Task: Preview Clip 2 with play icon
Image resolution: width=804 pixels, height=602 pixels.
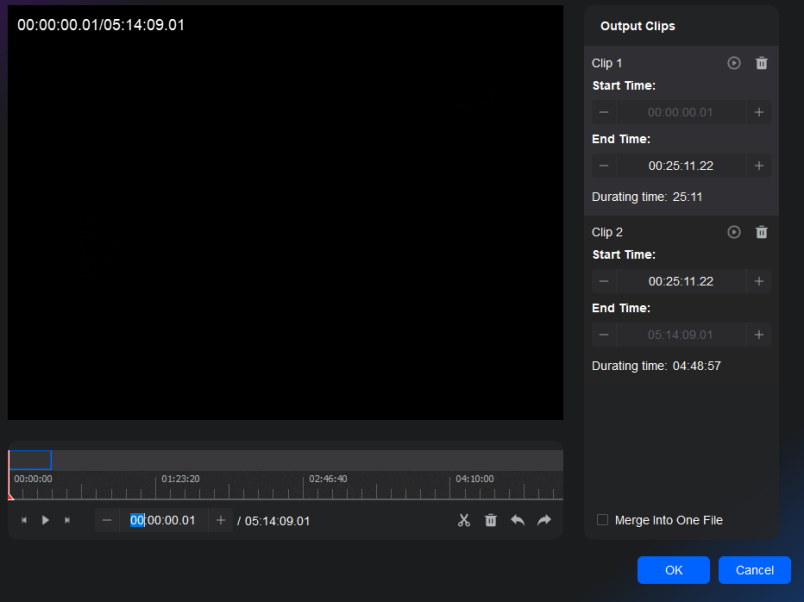Action: tap(734, 232)
